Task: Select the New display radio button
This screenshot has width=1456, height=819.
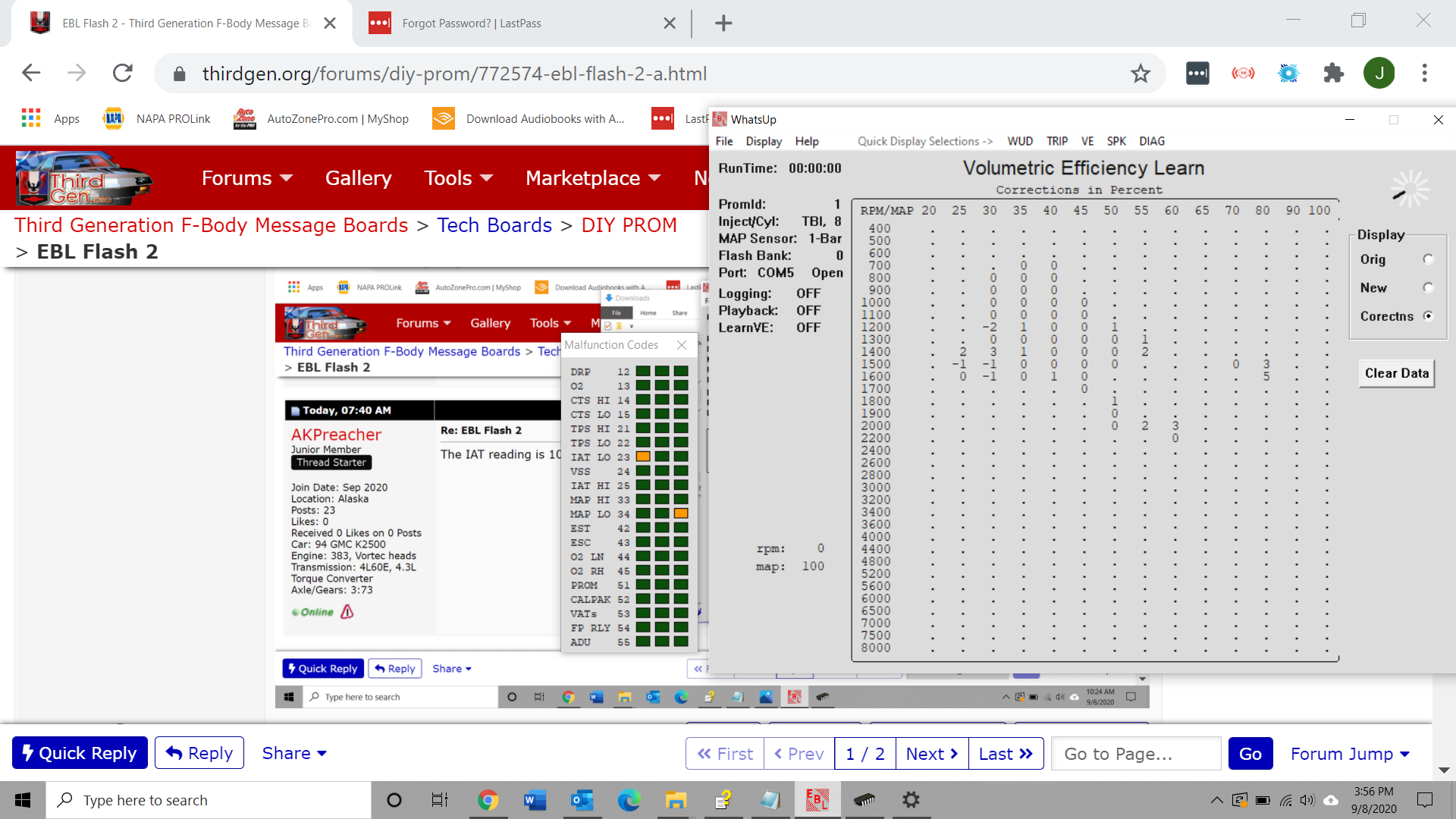Action: (1428, 287)
